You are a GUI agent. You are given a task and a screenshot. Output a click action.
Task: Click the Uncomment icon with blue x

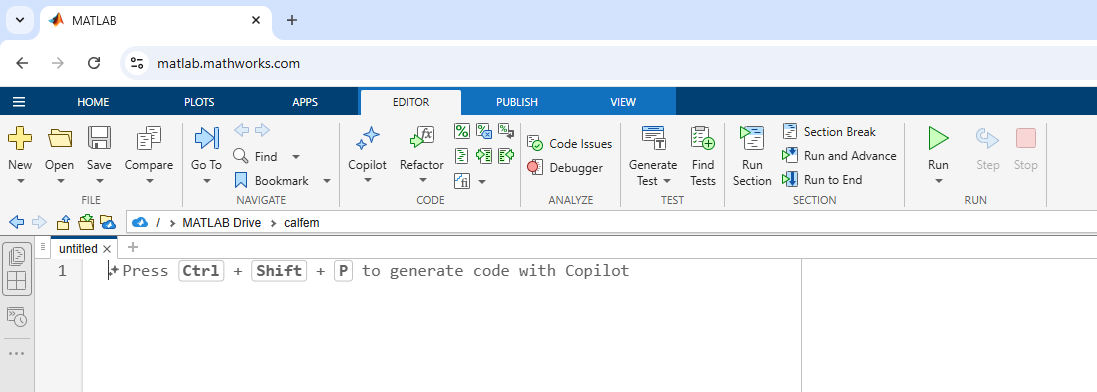483,131
